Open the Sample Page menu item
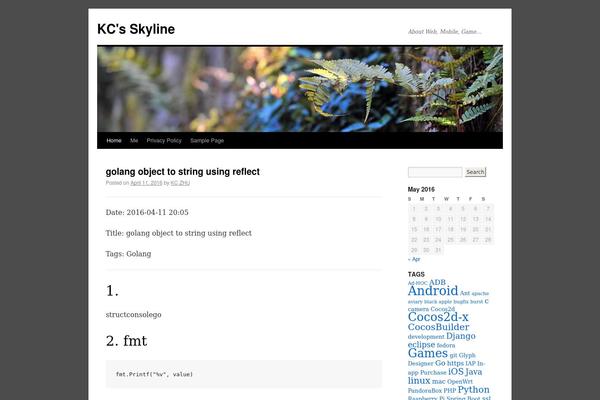 207,140
